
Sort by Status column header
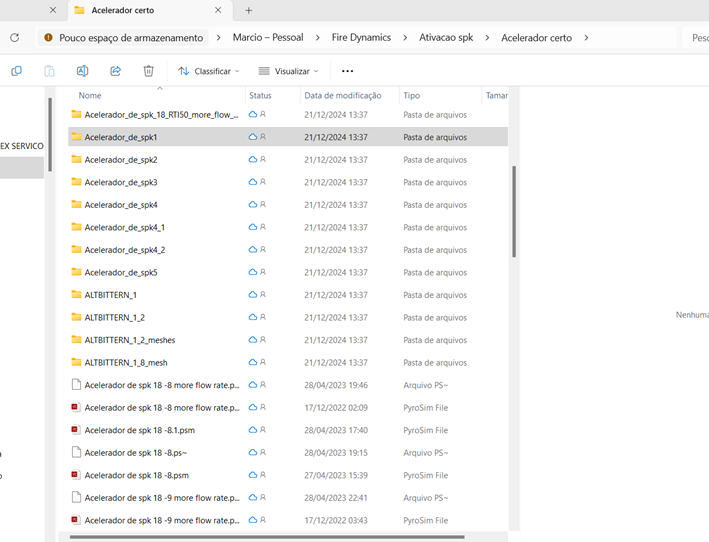coord(260,95)
